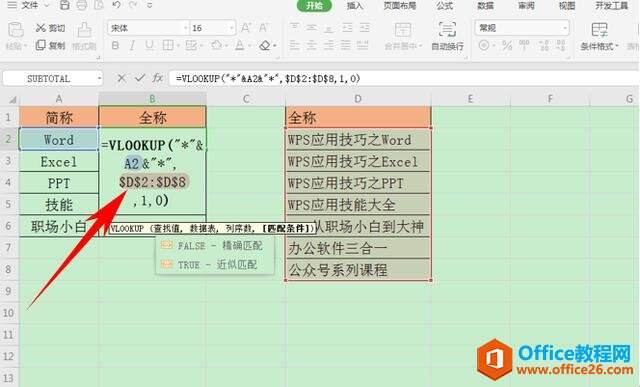Click the distributed alignment icon
The height and width of the screenshot is (387, 640).
pyautogui.click(x=363, y=45)
